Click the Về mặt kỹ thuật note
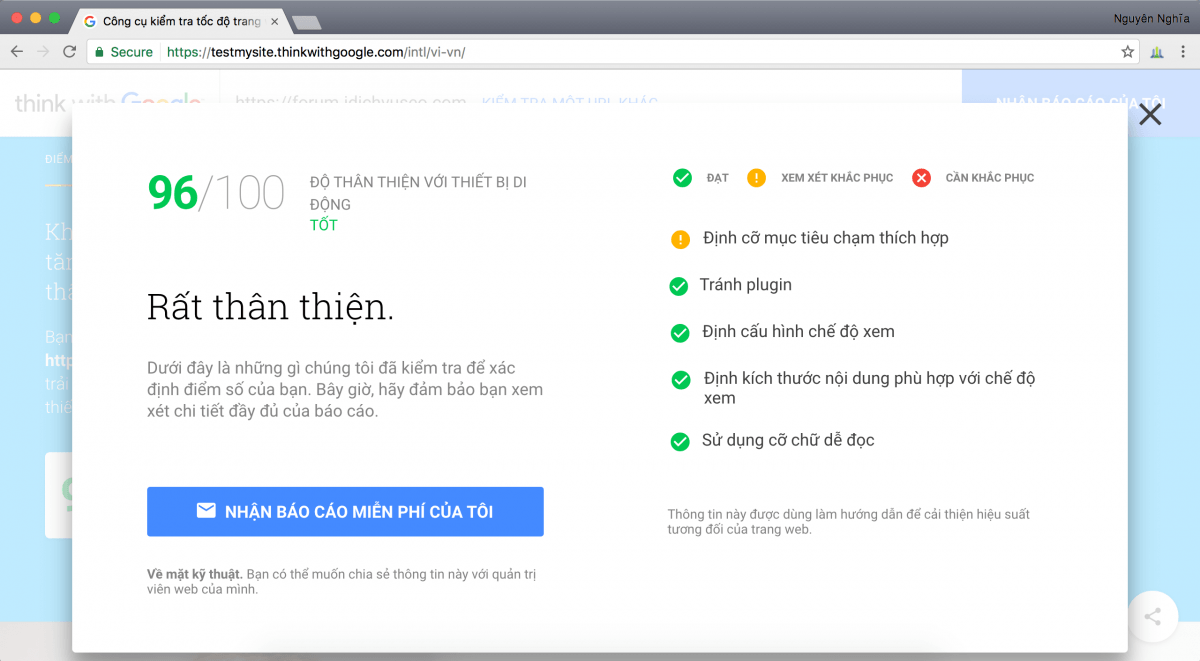The width and height of the screenshot is (1200, 661). pos(342,582)
